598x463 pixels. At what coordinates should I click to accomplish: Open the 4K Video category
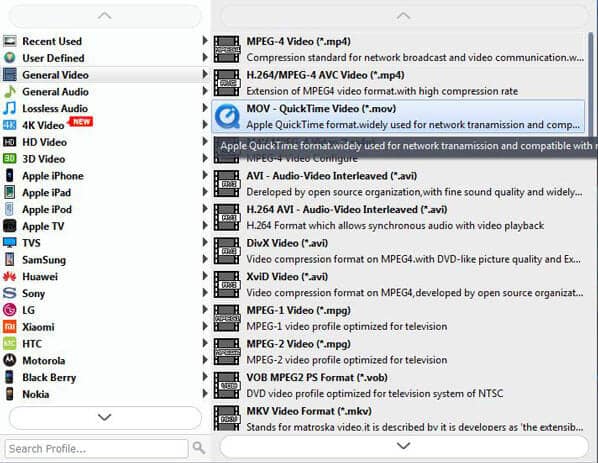pos(105,125)
